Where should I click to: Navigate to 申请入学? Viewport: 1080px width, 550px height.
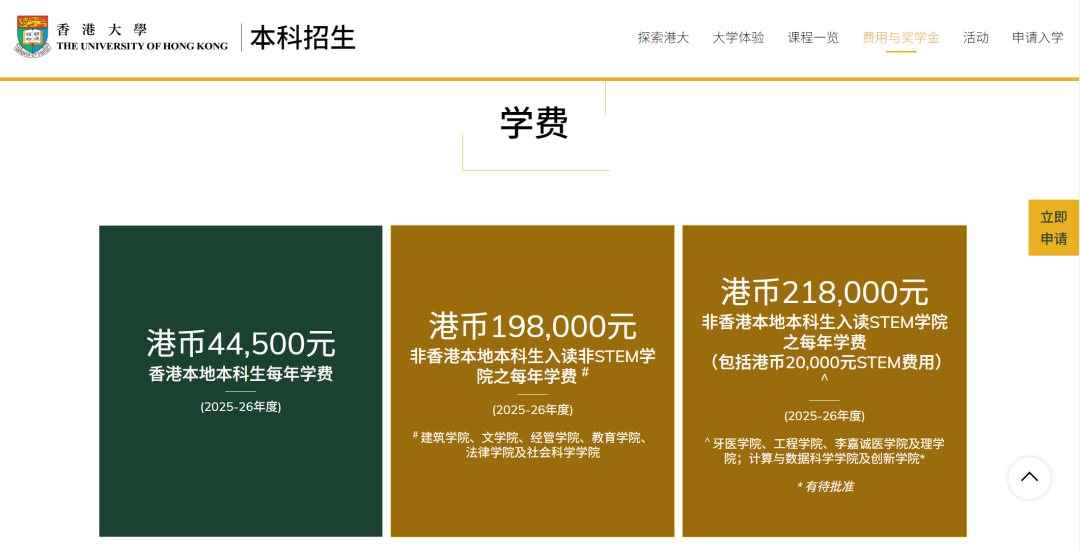click(x=1037, y=38)
